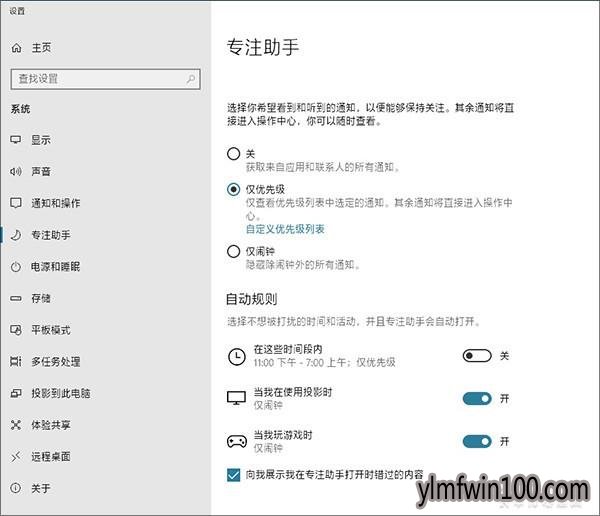Select the 仅优先级 radio button
This screenshot has height=516, width=600.
pyautogui.click(x=233, y=189)
